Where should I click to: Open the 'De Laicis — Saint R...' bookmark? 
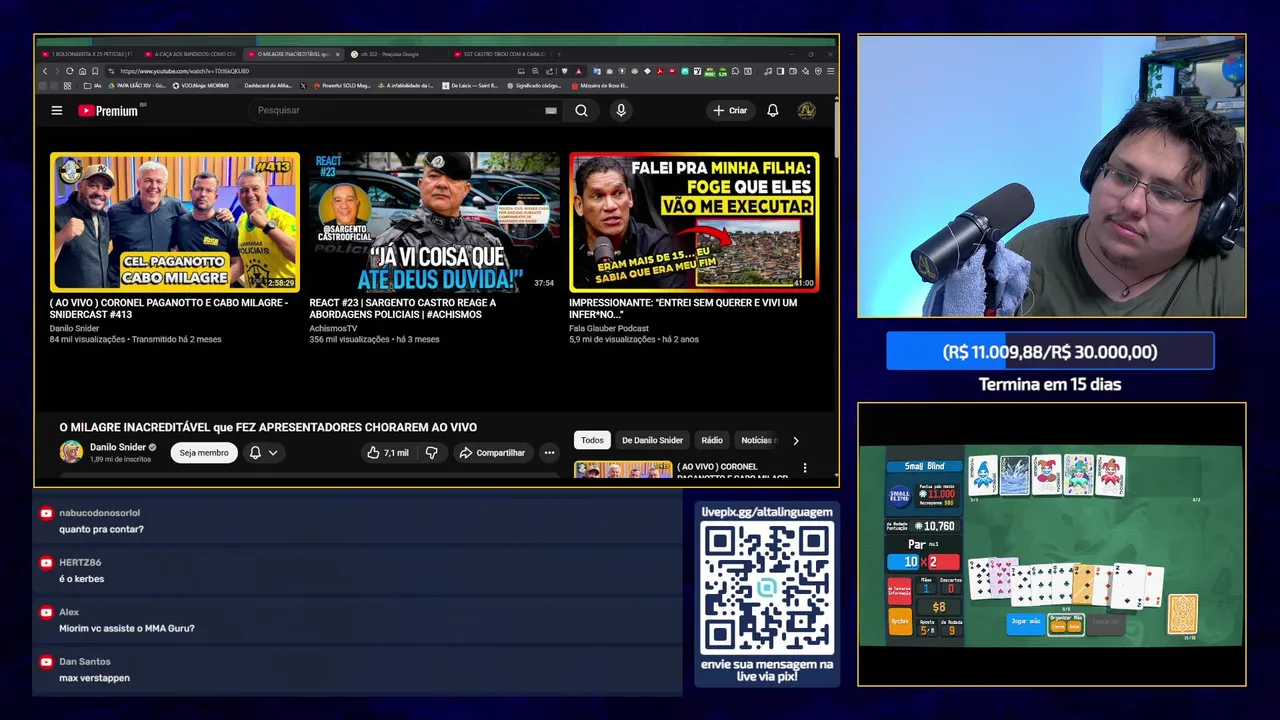click(469, 86)
